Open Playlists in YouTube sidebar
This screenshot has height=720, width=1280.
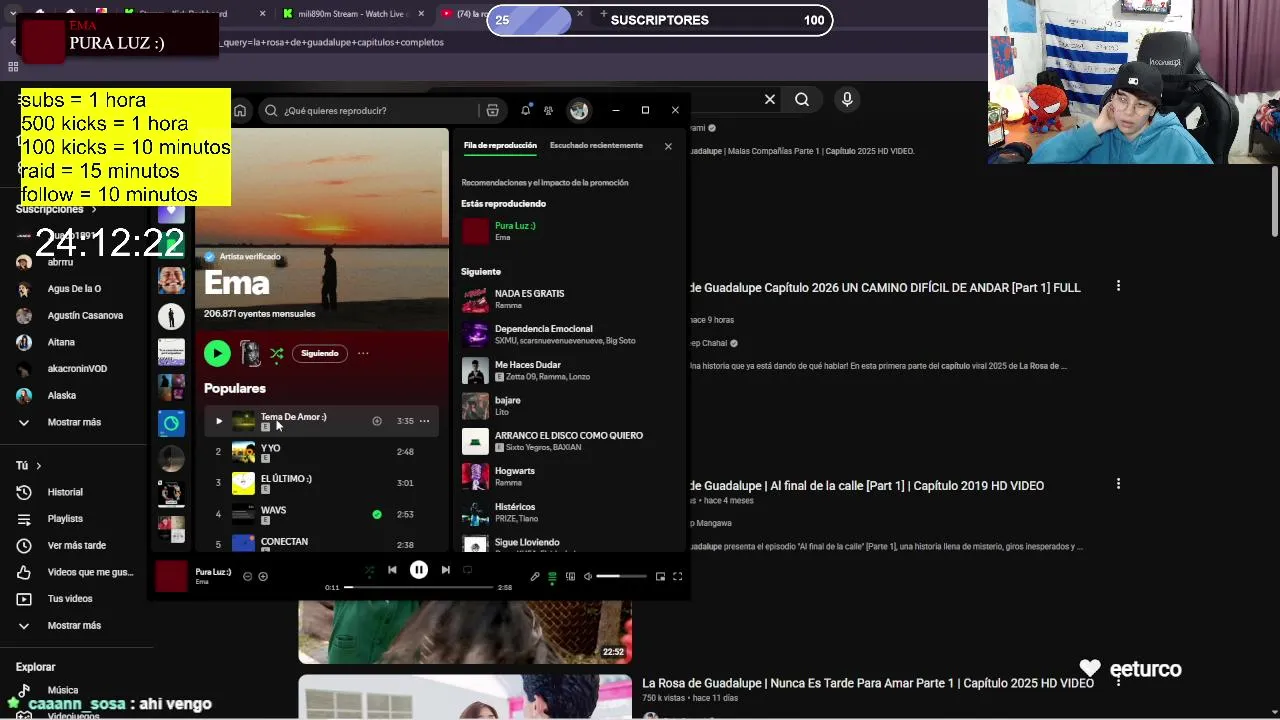tap(65, 519)
